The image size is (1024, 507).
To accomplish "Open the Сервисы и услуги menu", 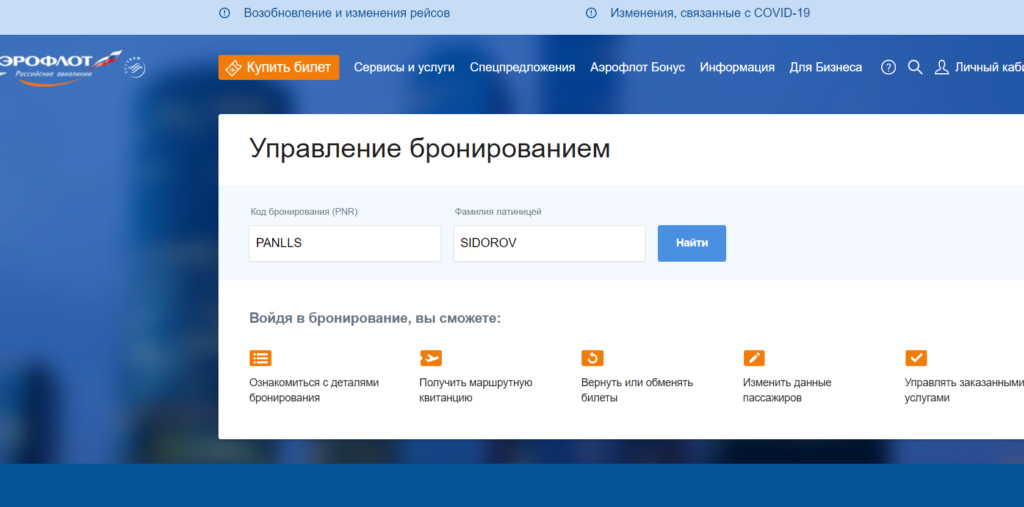I will pyautogui.click(x=405, y=67).
